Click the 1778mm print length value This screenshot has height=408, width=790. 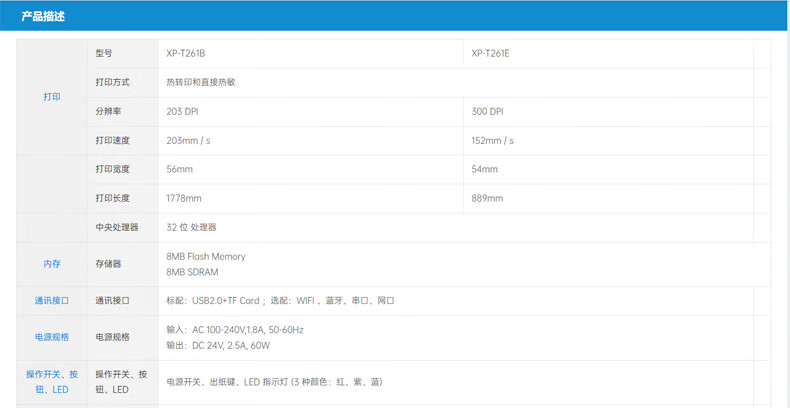pyautogui.click(x=183, y=199)
